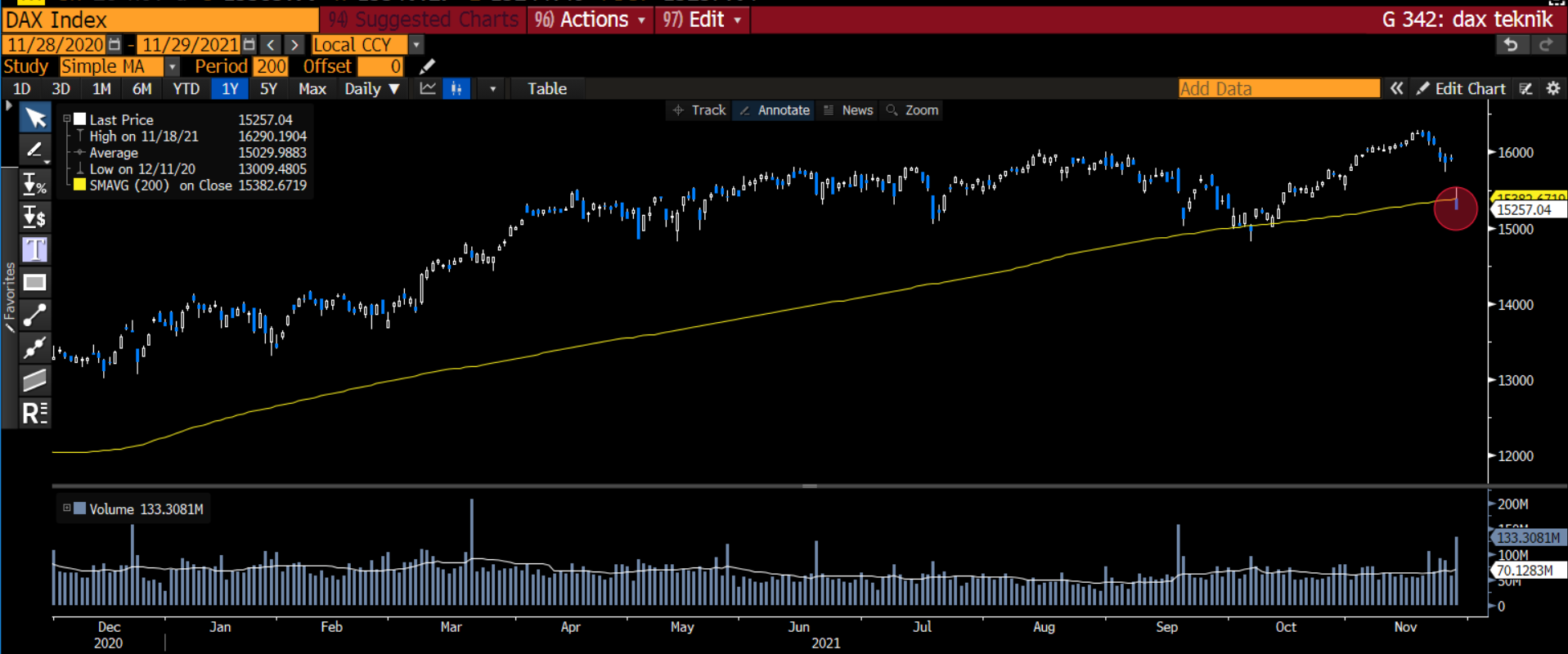Set range to YTD
This screenshot has height=654, width=1568.
click(186, 88)
